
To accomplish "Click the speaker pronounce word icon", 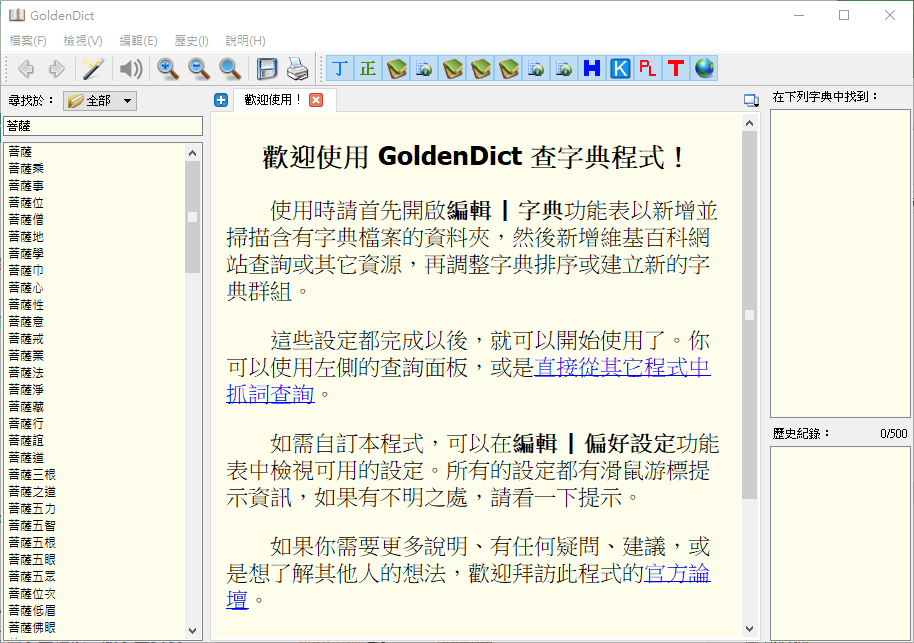I will point(131,69).
